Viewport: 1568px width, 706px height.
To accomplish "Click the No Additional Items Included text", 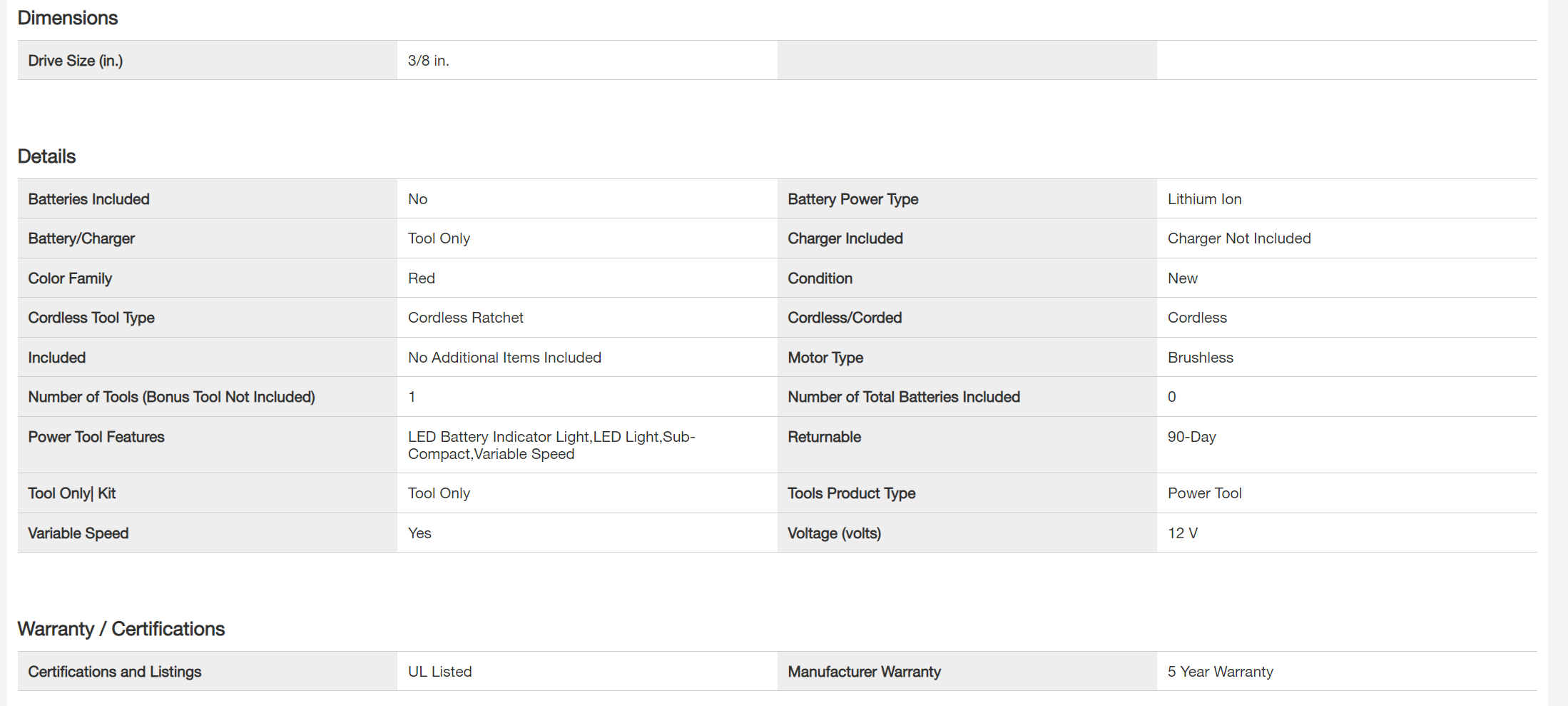I will (504, 358).
